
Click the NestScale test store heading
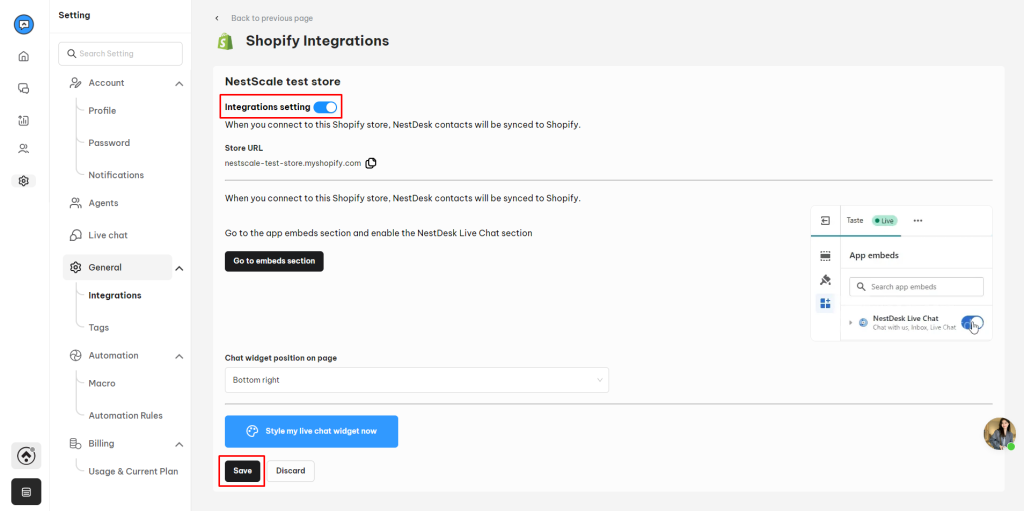(x=283, y=82)
